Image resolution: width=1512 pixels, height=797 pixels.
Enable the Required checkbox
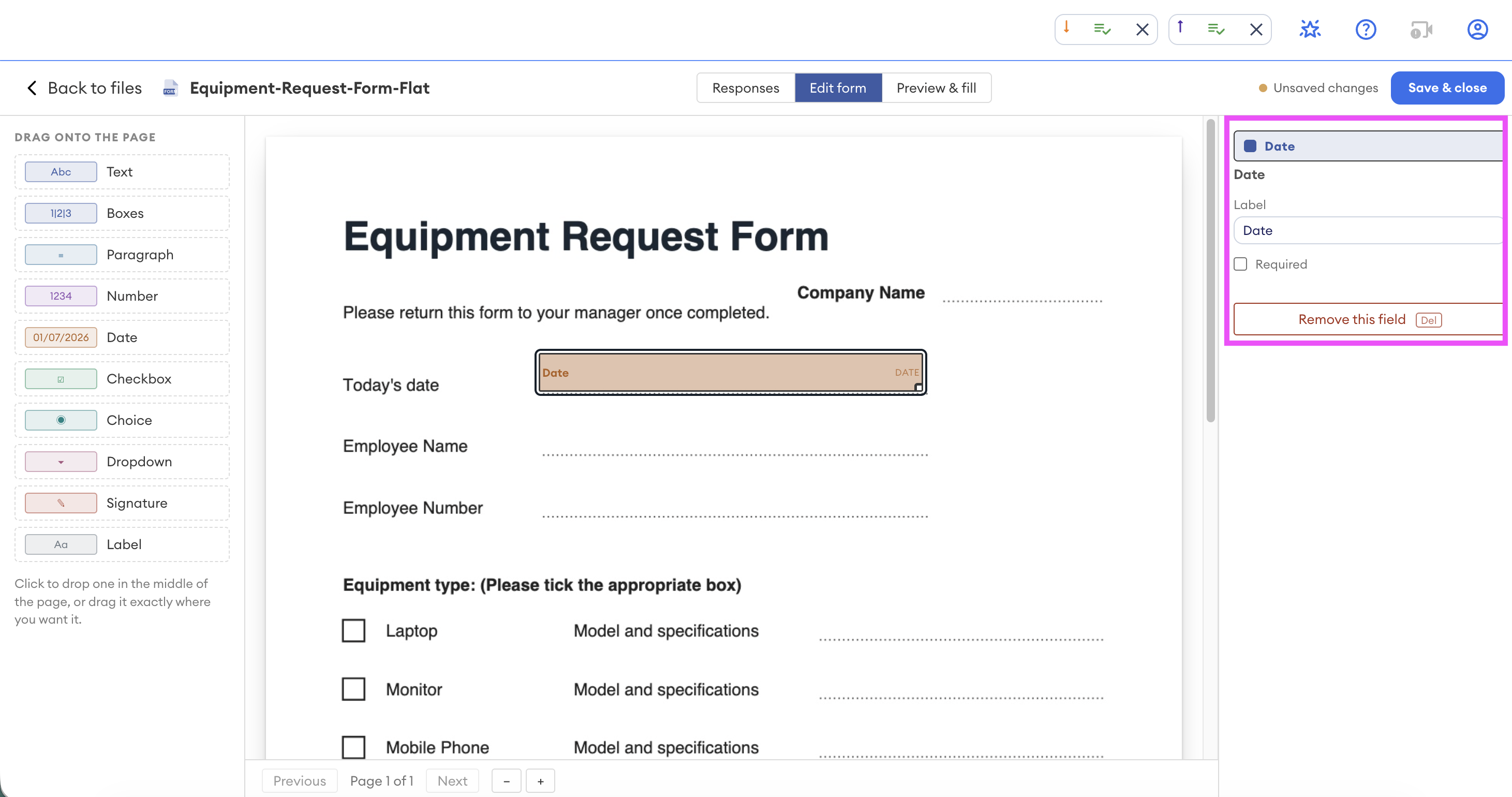(1240, 264)
